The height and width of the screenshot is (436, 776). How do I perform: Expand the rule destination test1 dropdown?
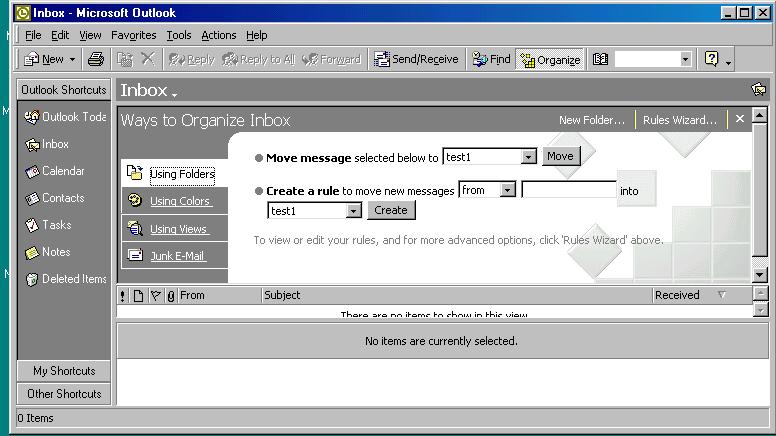[353, 211]
